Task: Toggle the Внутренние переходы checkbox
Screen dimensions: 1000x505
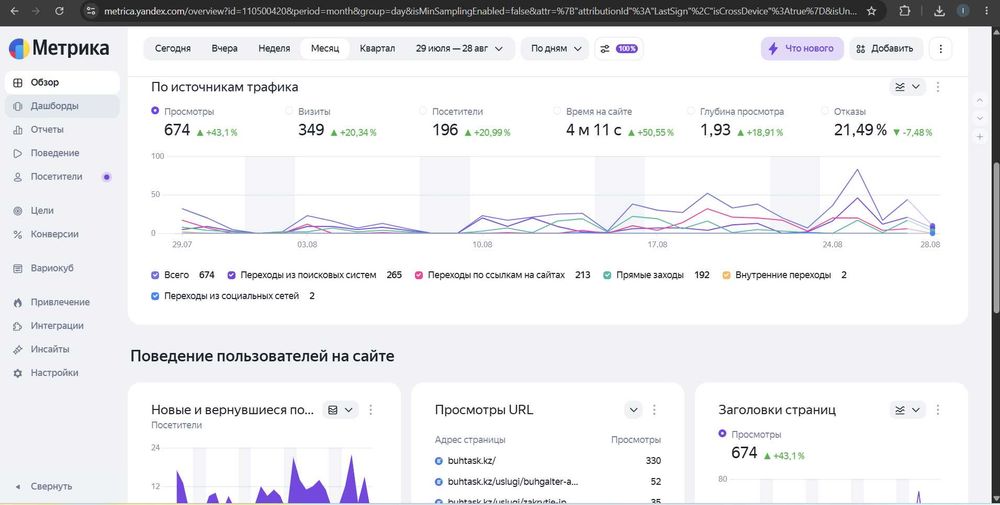Action: (x=726, y=275)
